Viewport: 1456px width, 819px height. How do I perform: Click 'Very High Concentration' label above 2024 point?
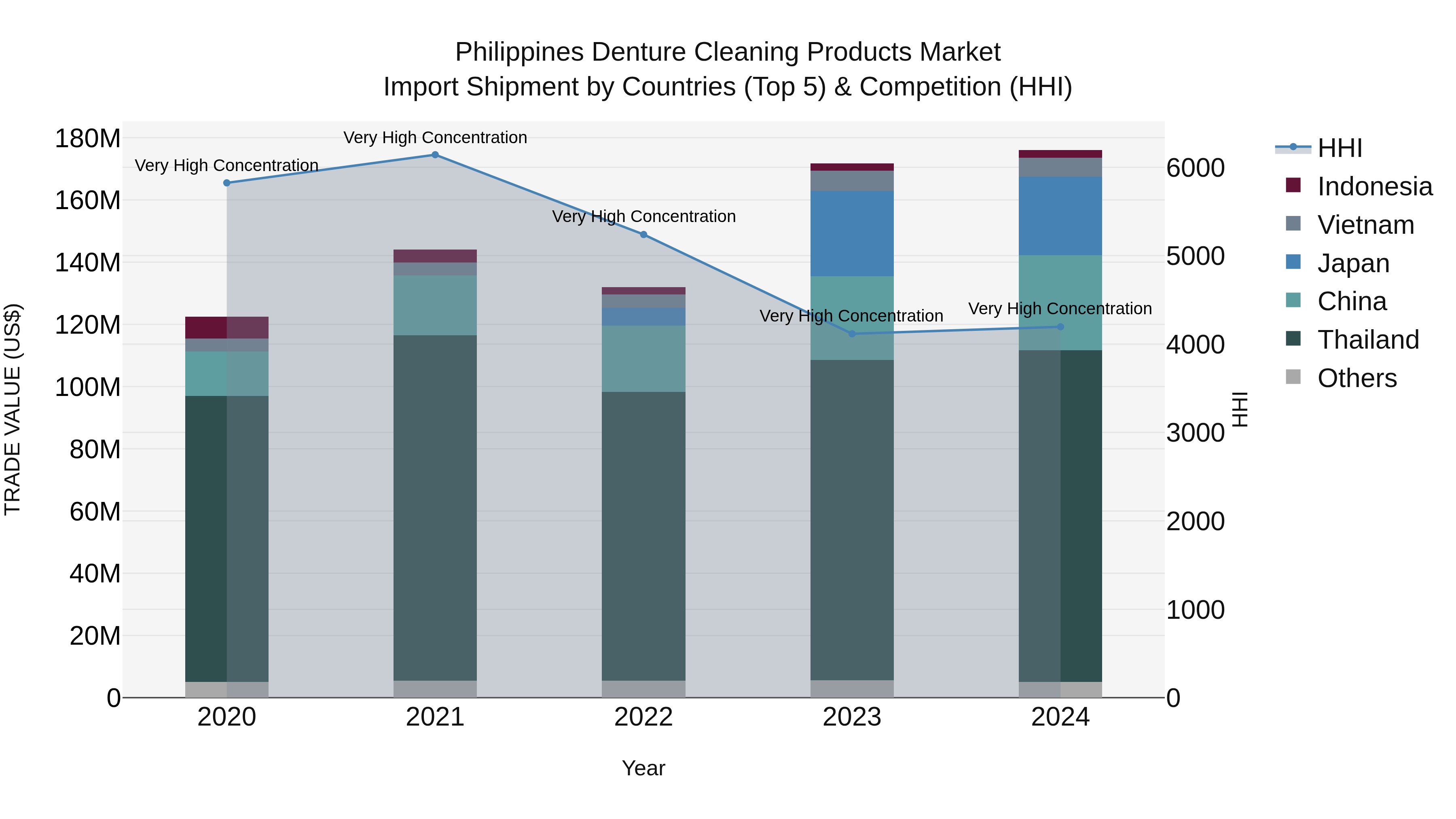tap(1060, 309)
